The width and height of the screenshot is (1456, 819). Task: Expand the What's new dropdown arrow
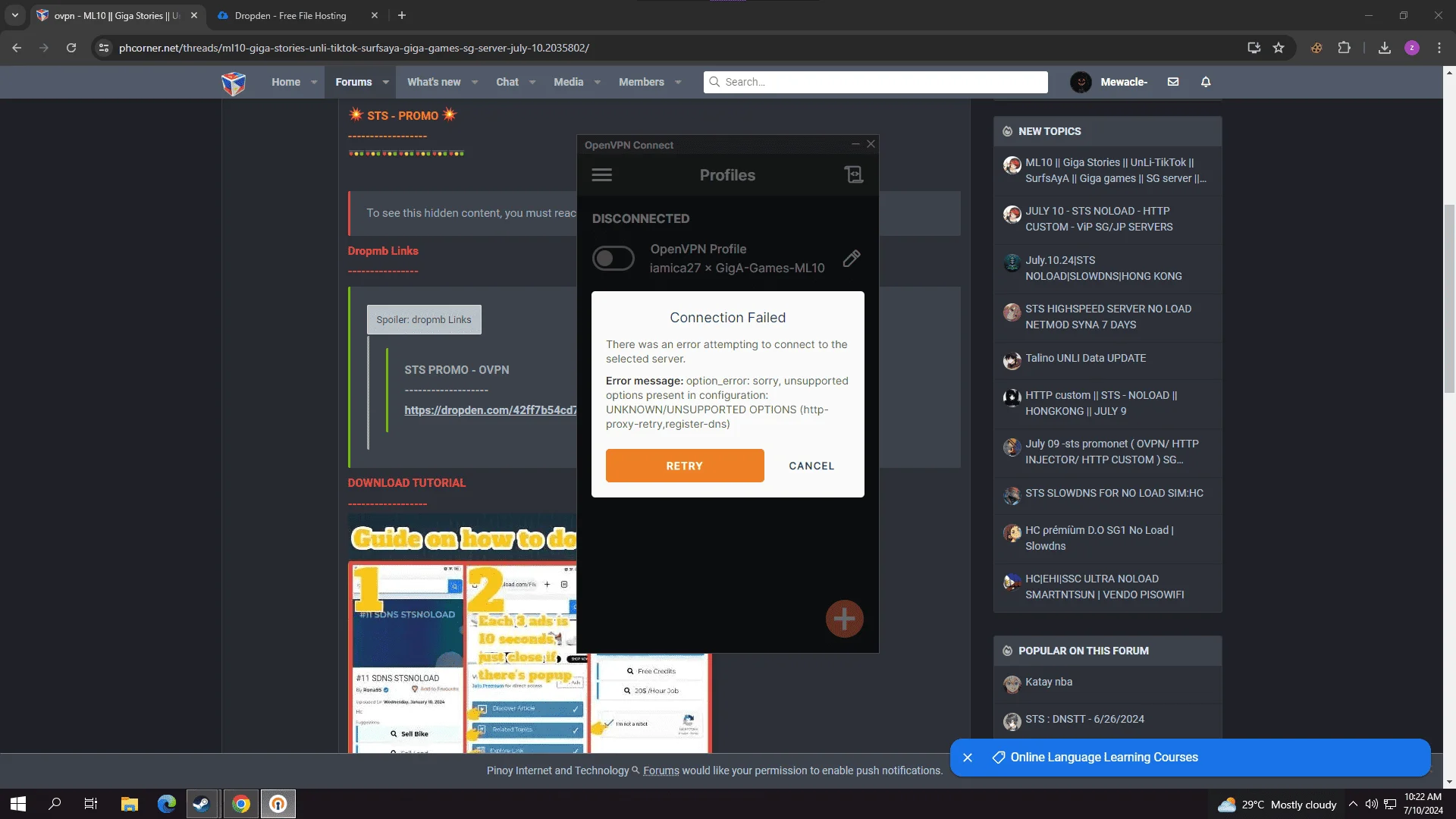[x=474, y=82]
